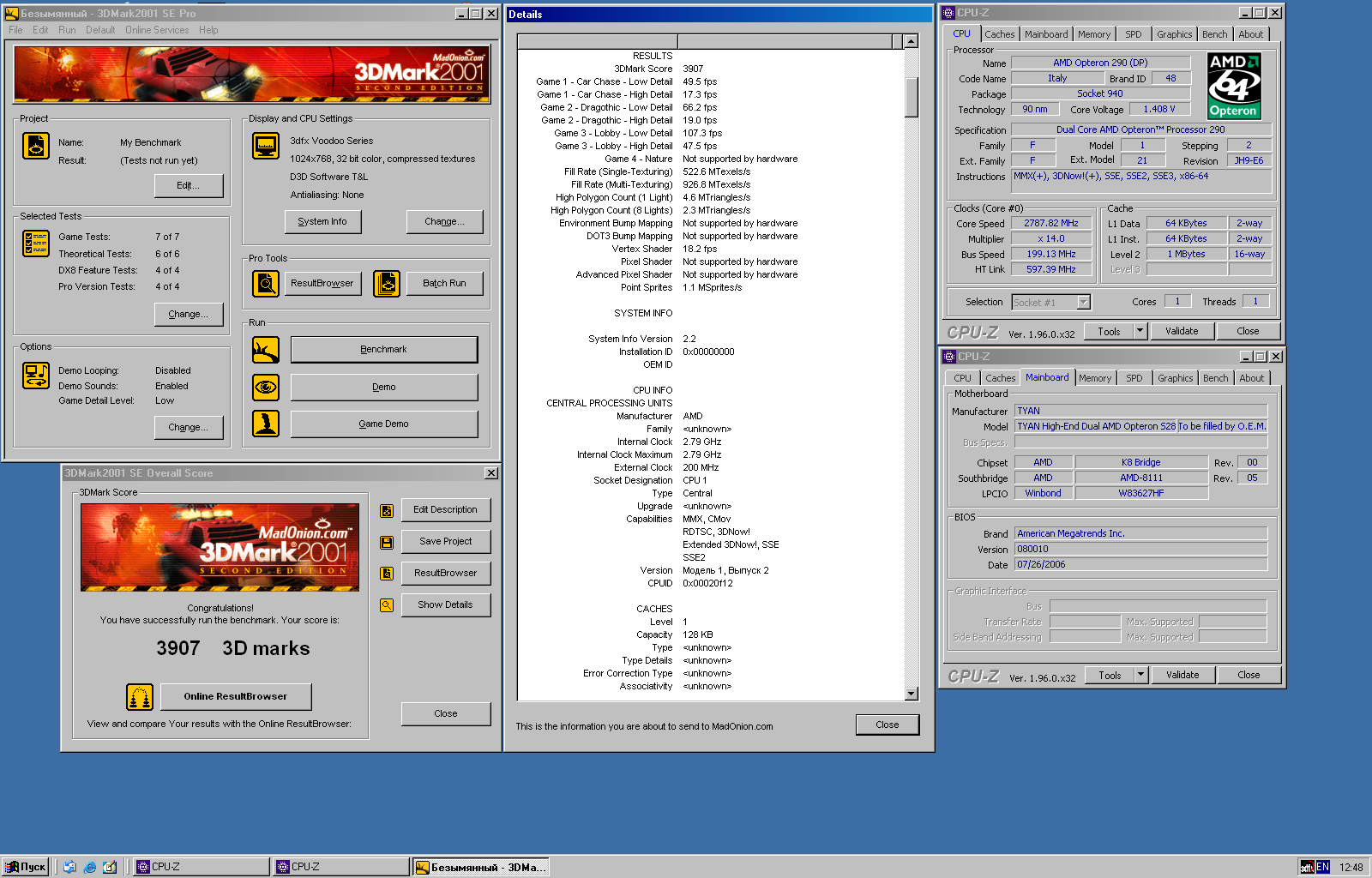Click the Game Demo joystick icon
The image size is (1372, 878).
[x=266, y=424]
